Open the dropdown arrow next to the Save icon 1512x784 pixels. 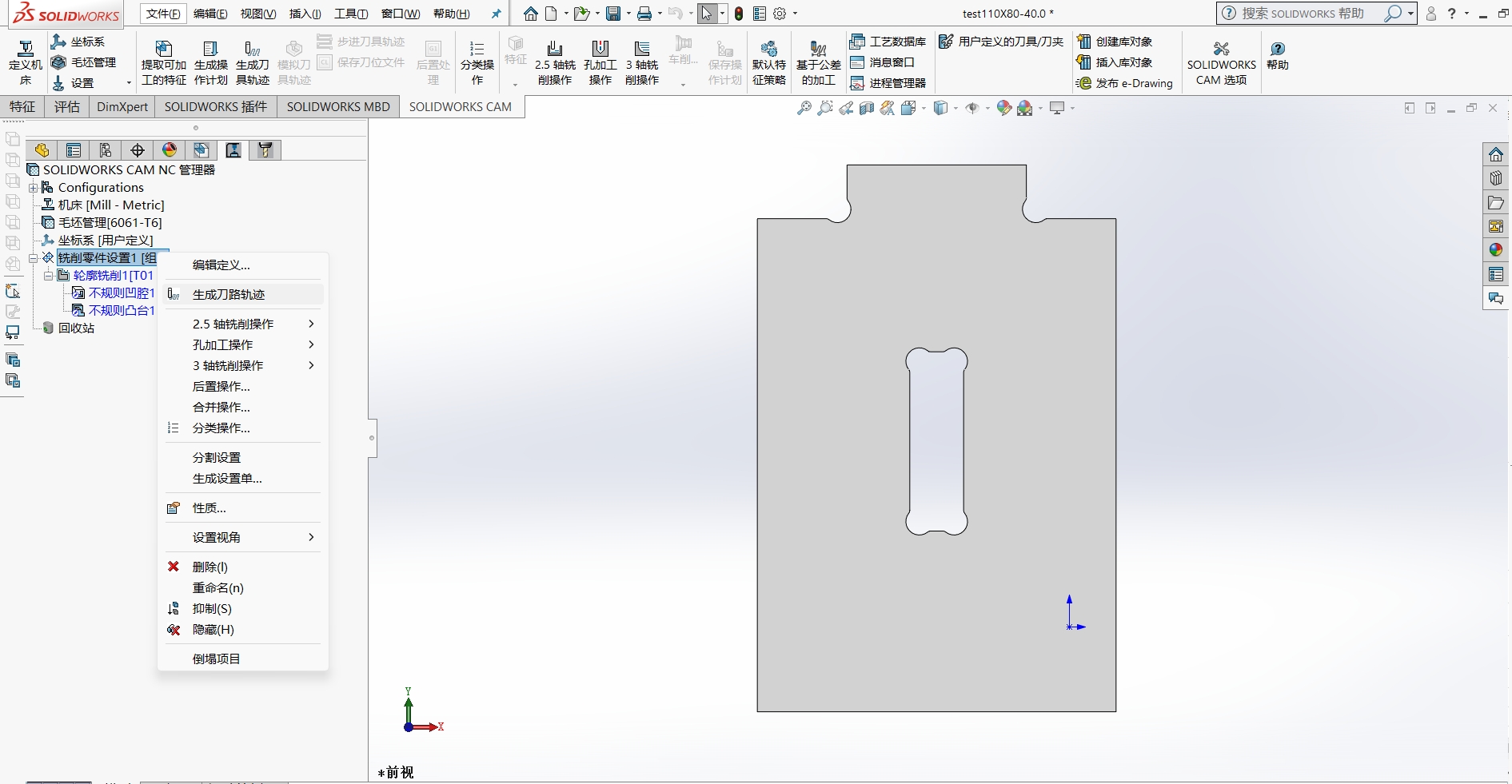(628, 14)
